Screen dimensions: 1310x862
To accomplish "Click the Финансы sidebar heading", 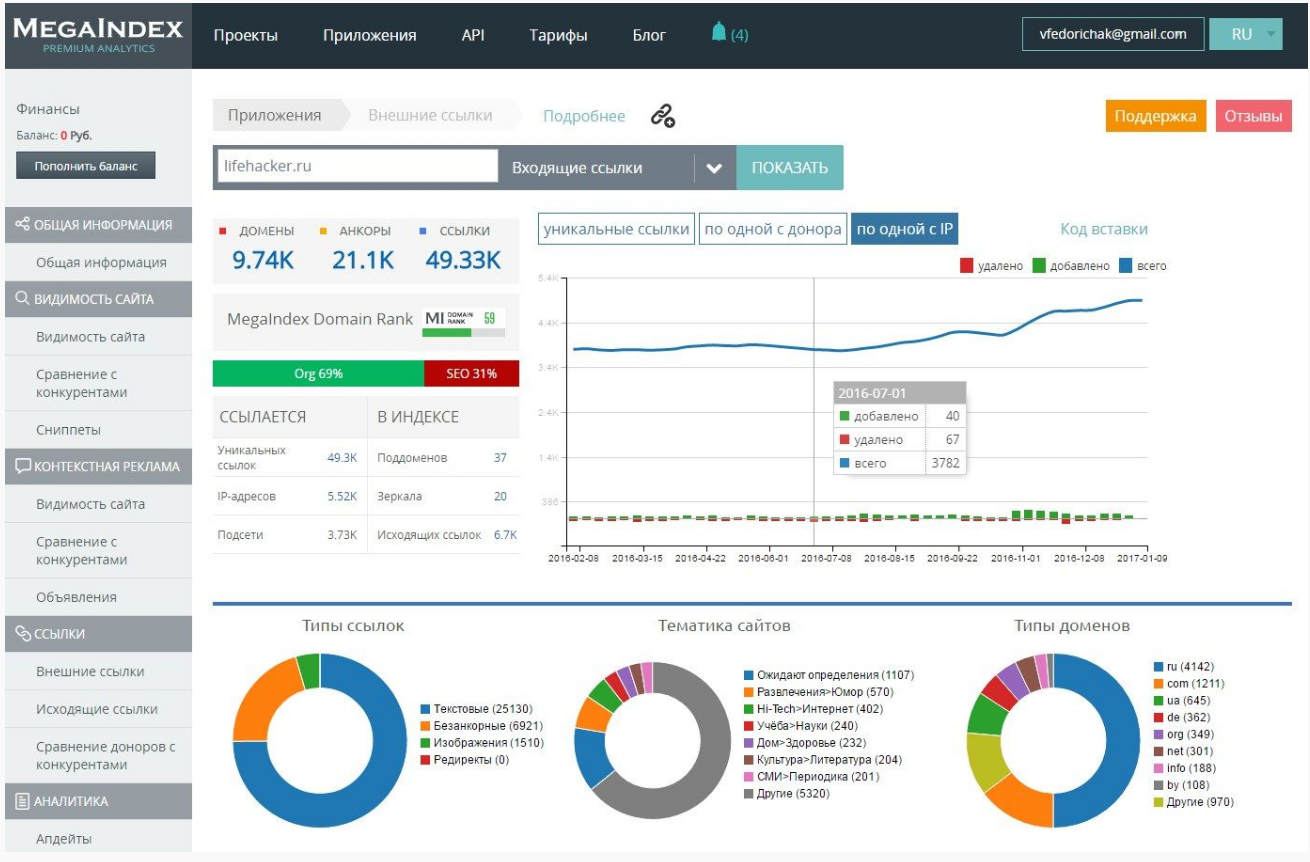I will pos(48,109).
